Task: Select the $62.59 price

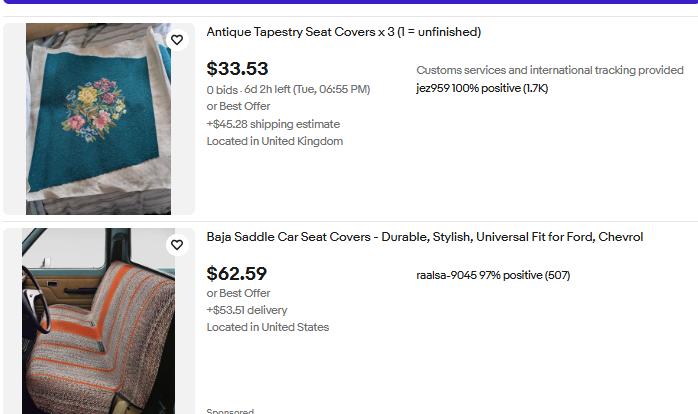Action: (x=237, y=274)
